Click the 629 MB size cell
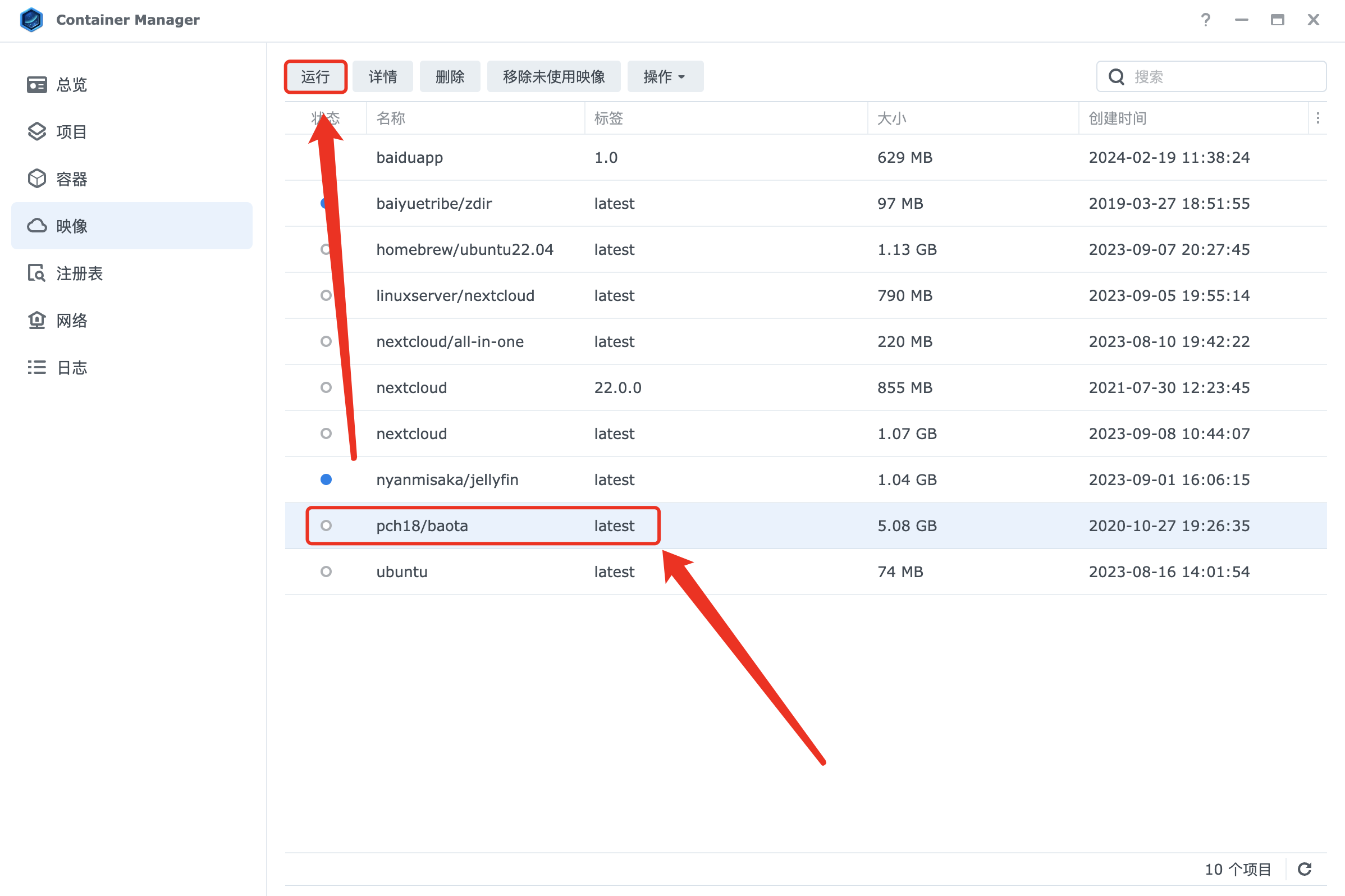The height and width of the screenshot is (896, 1345). 904,157
